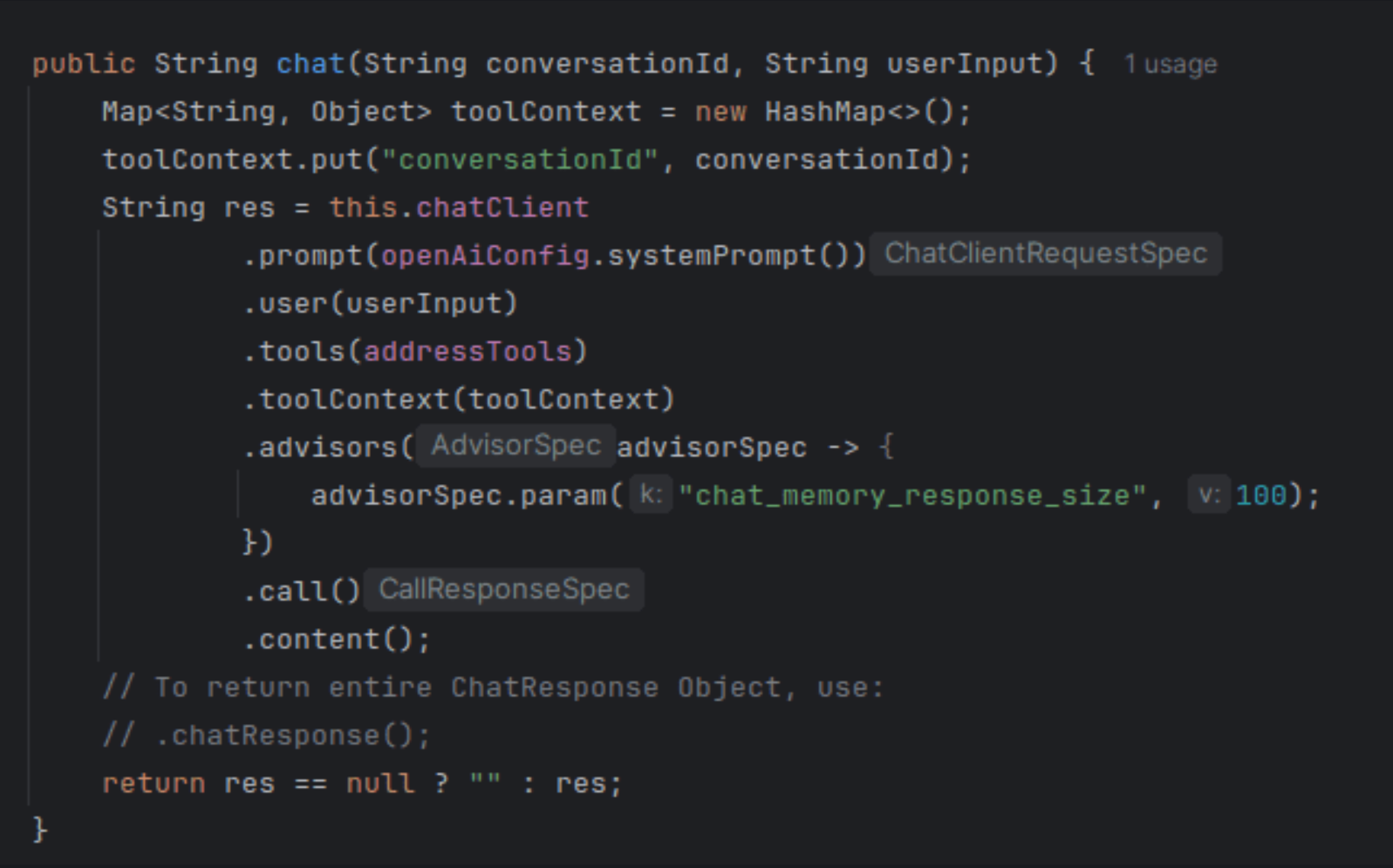Image resolution: width=1393 pixels, height=868 pixels.
Task: Click the ChatClientRequestSpec inlay hint
Action: 1045,254
